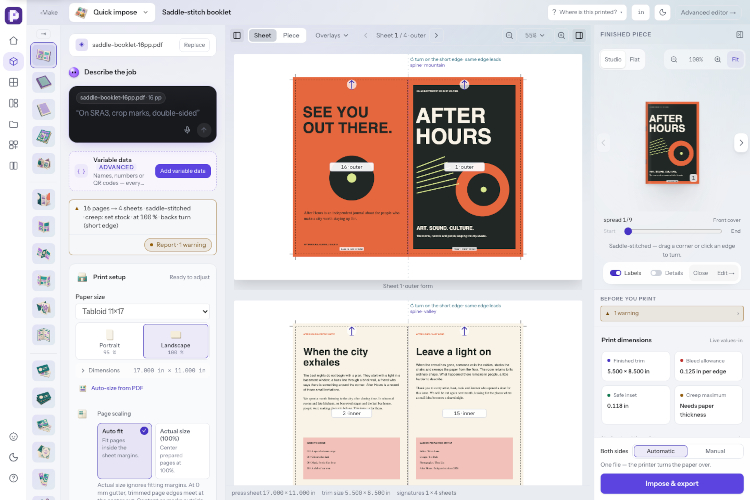Select the Flat preview tab
Viewport: 750px width, 500px height.
pyautogui.click(x=635, y=59)
